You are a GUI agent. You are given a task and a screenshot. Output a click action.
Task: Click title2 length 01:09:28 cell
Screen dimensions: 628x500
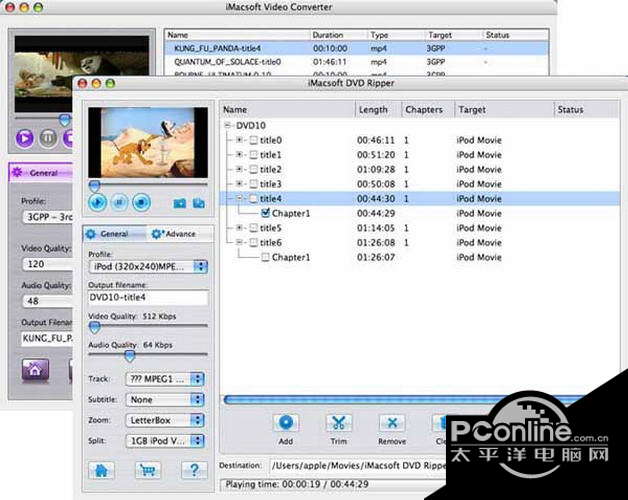pyautogui.click(x=376, y=169)
